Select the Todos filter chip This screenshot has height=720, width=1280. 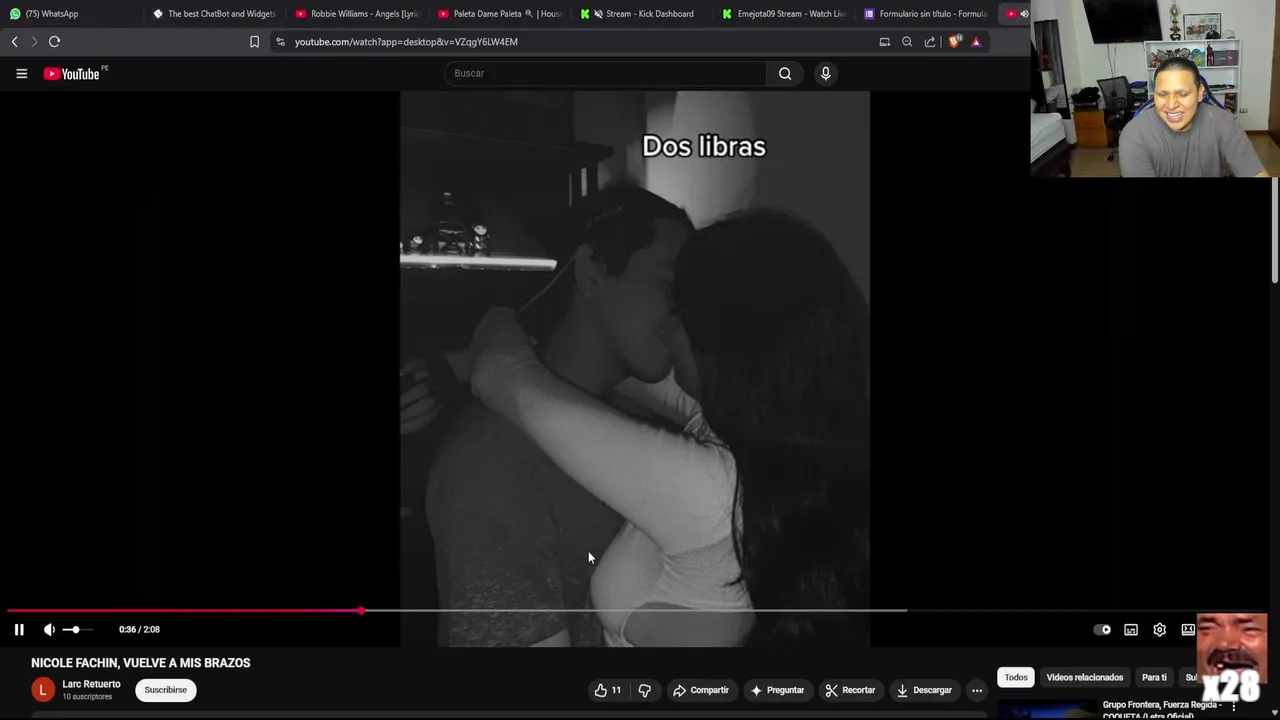1016,677
